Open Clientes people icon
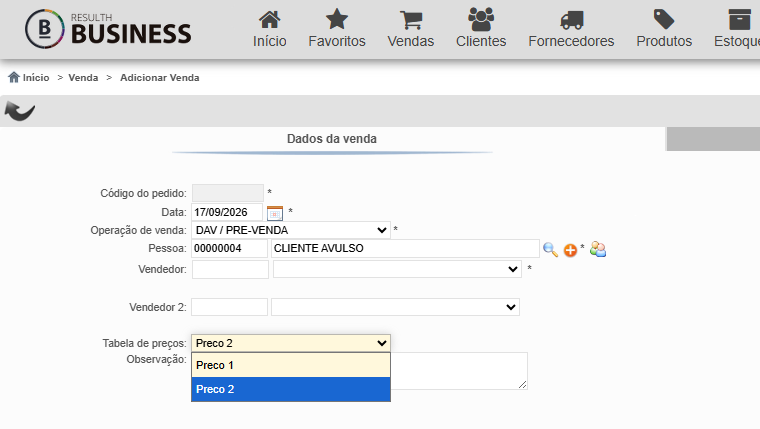 click(x=481, y=19)
